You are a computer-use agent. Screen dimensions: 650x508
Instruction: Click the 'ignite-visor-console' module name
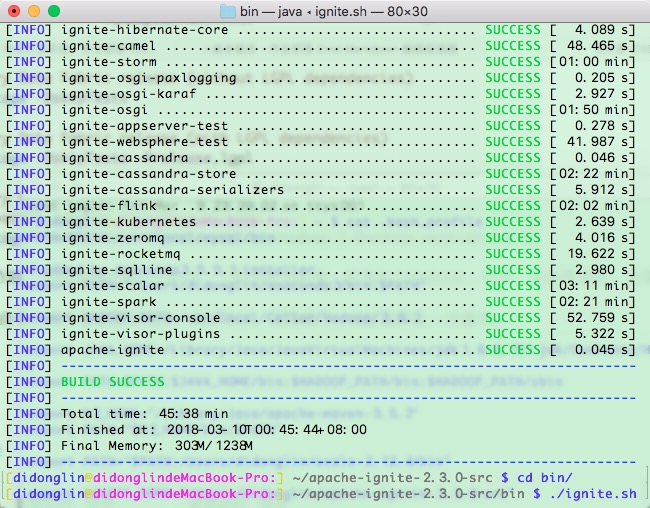(x=141, y=318)
